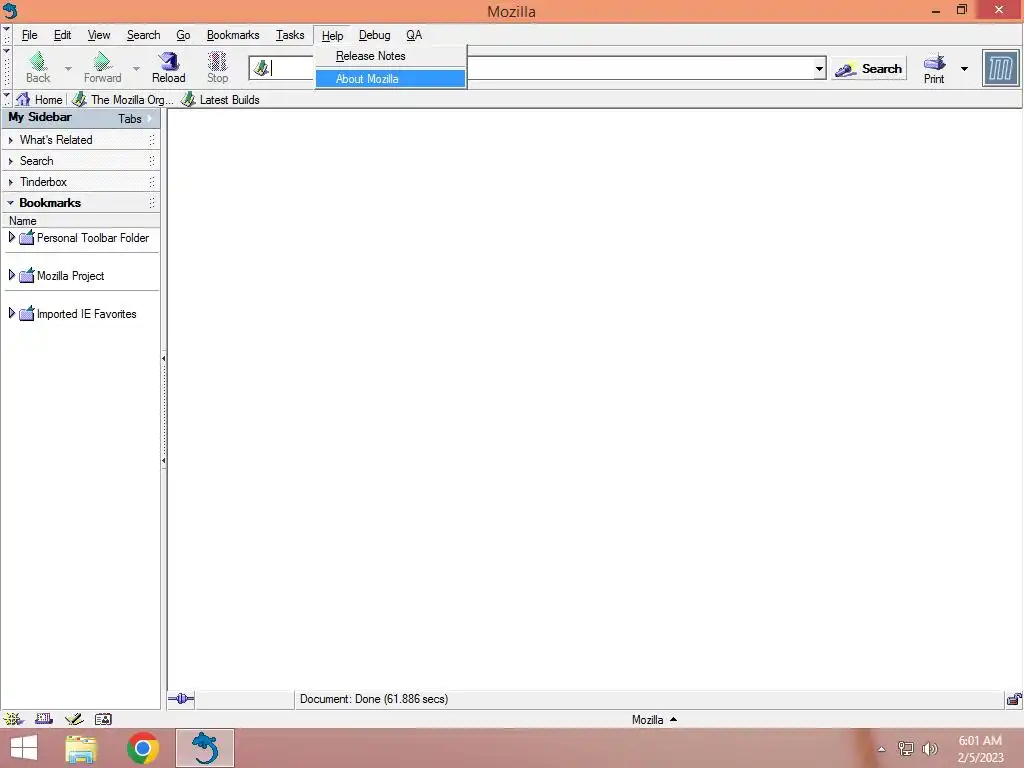Open the sidebar Tabs menu

135,118
